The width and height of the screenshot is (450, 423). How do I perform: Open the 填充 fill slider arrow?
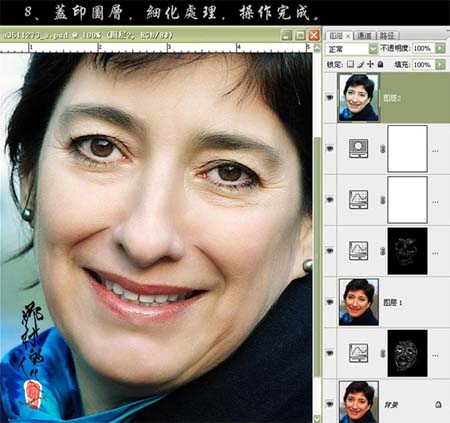point(440,64)
